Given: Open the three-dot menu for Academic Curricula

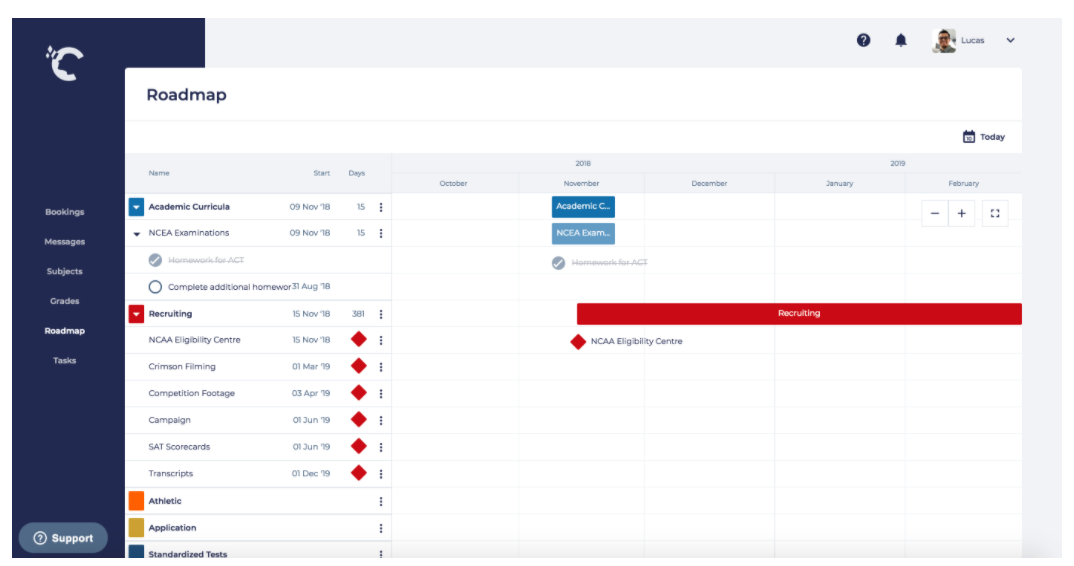Looking at the screenshot, I should coord(381,207).
